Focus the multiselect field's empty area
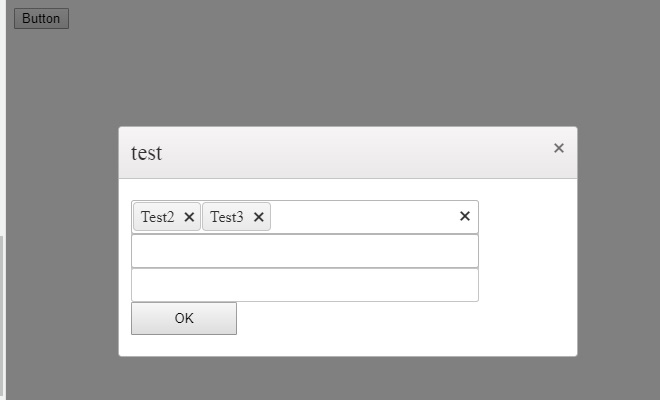Image resolution: width=660 pixels, height=401 pixels. click(x=360, y=217)
